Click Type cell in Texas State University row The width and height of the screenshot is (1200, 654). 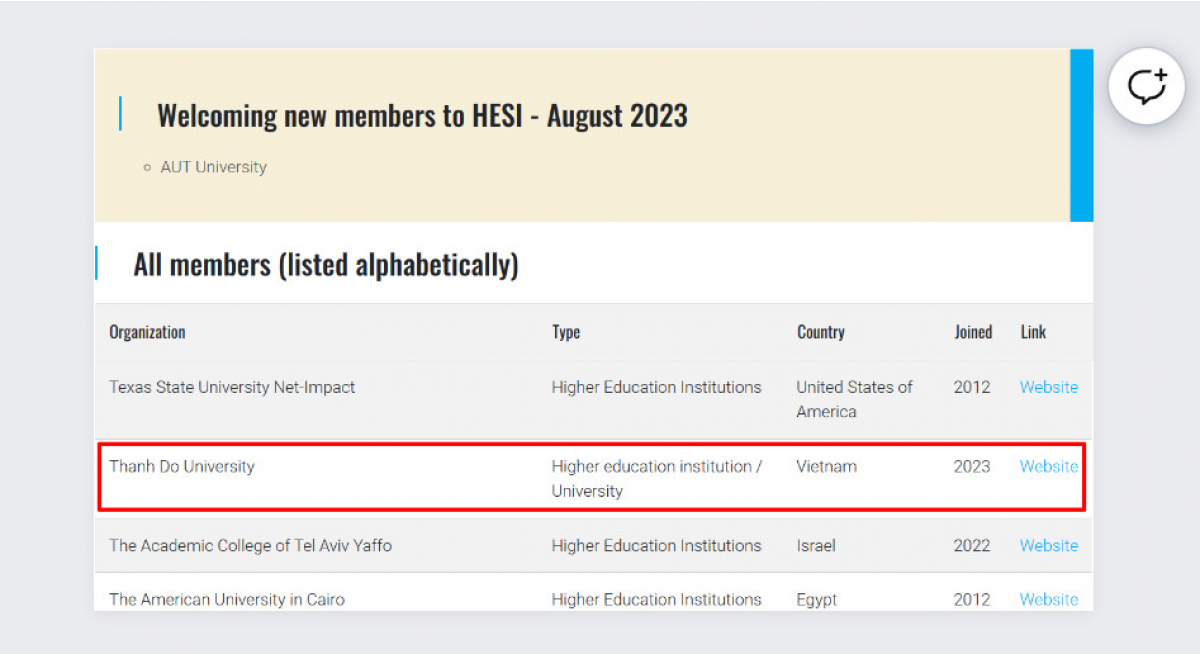(x=657, y=387)
